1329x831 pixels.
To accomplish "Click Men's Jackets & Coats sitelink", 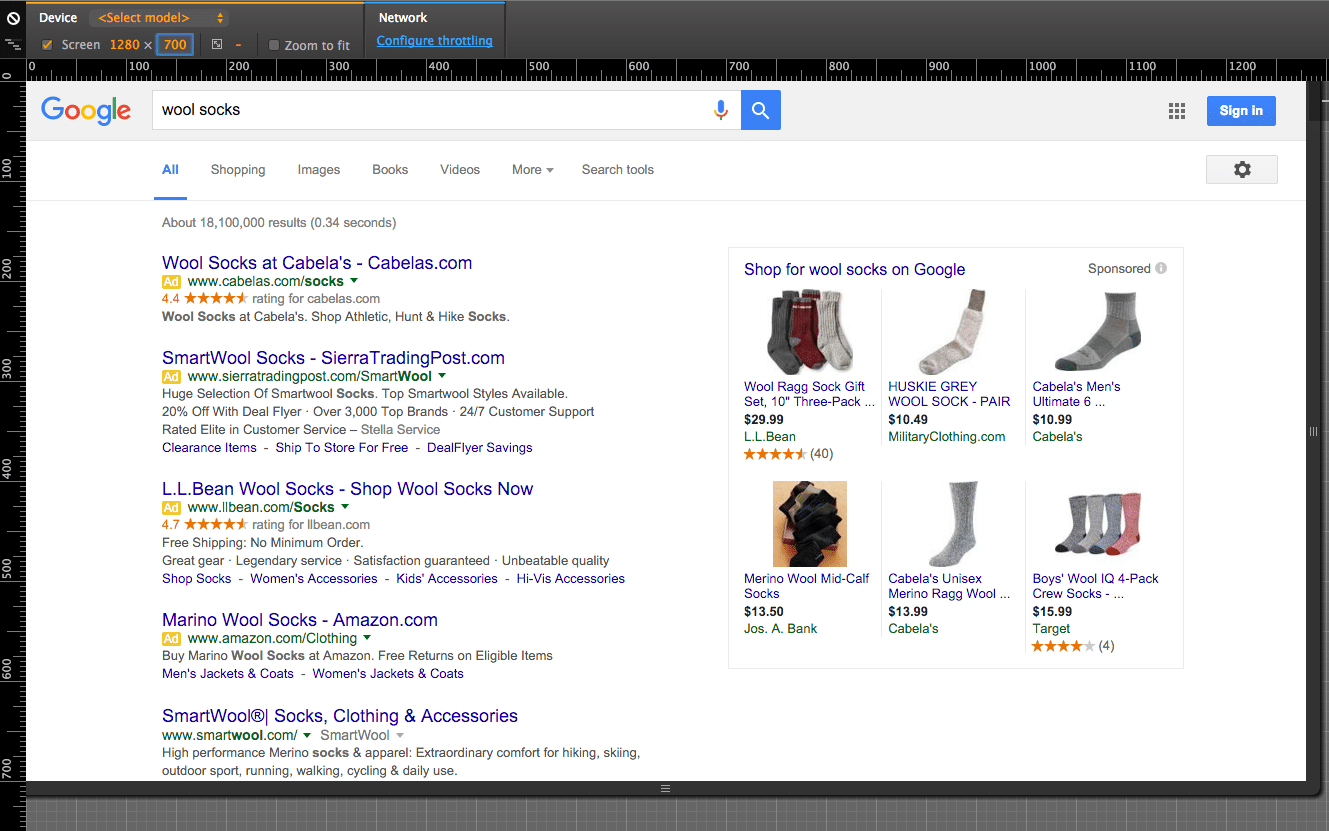I will click(228, 674).
